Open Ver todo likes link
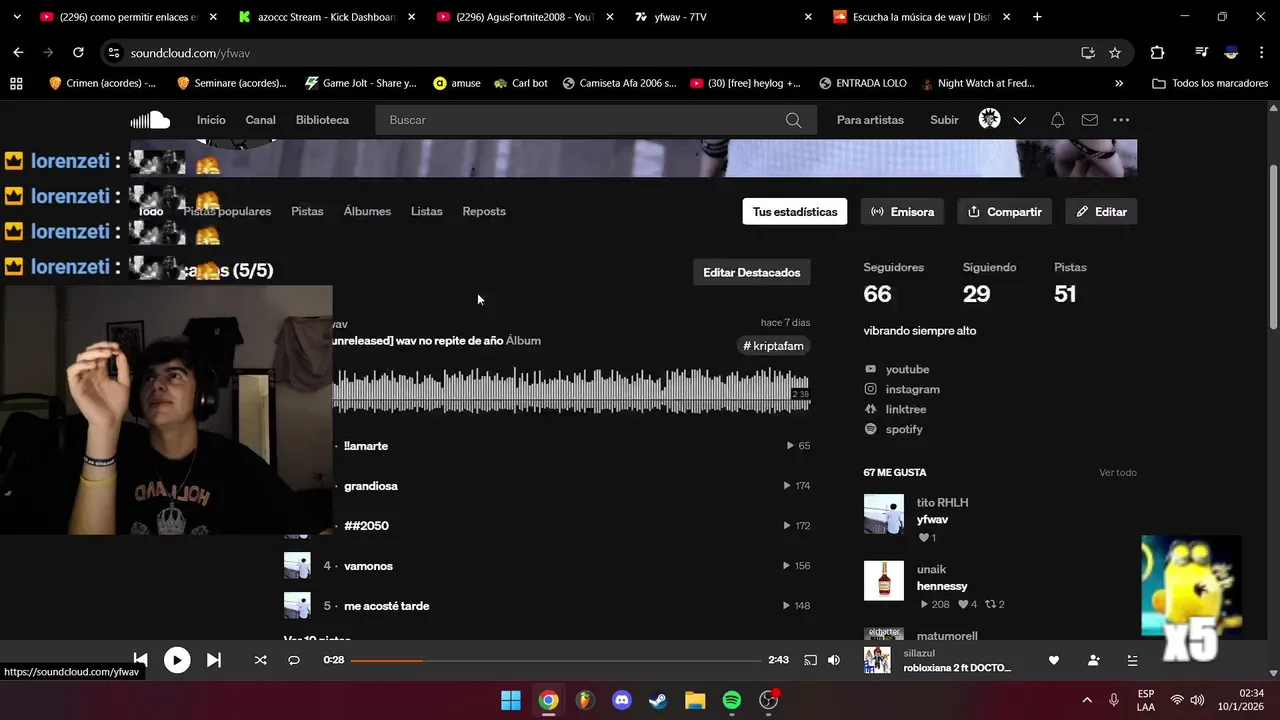The height and width of the screenshot is (720, 1280). pos(1118,472)
